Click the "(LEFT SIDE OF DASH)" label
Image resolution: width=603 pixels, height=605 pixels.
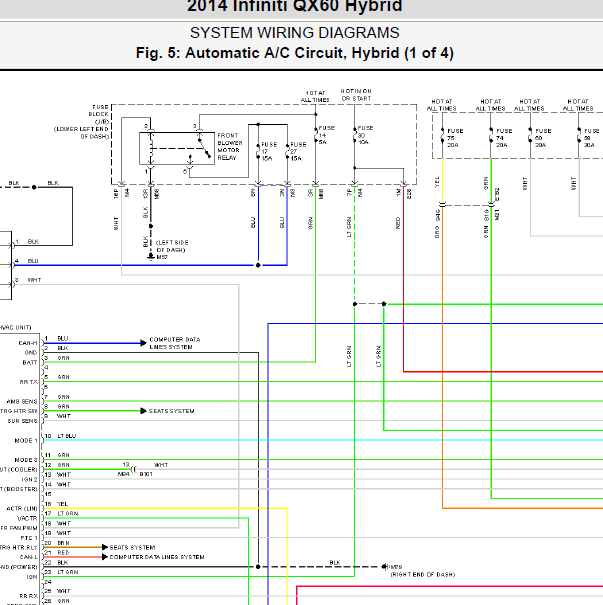(x=172, y=246)
